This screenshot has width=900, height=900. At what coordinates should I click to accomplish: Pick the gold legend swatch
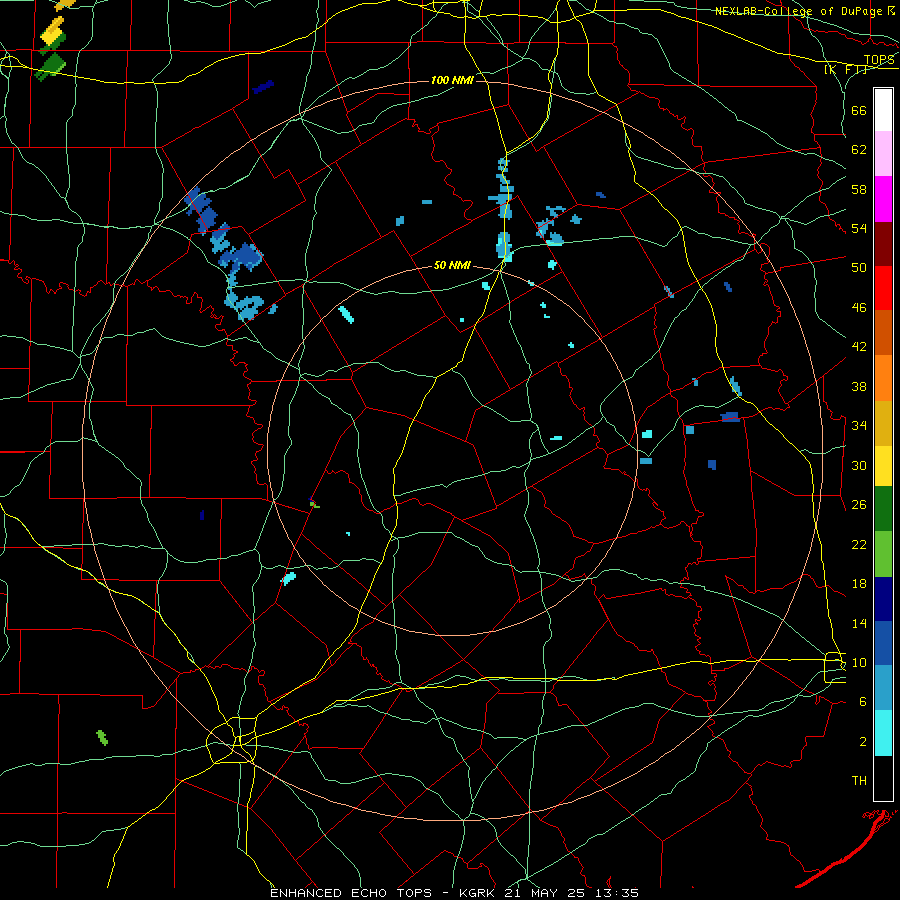pos(883,423)
